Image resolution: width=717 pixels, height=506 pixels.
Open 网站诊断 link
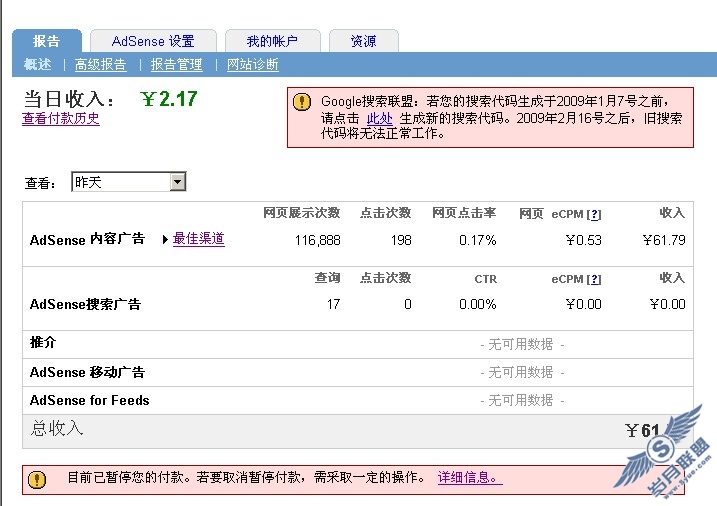coord(253,65)
